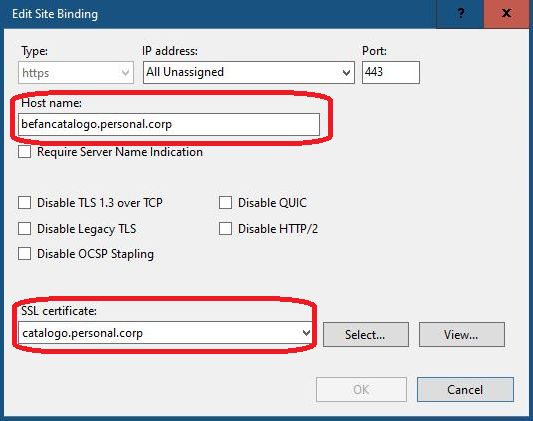Check the Disable QUIC box
This screenshot has width=533, height=421.
tap(225, 203)
